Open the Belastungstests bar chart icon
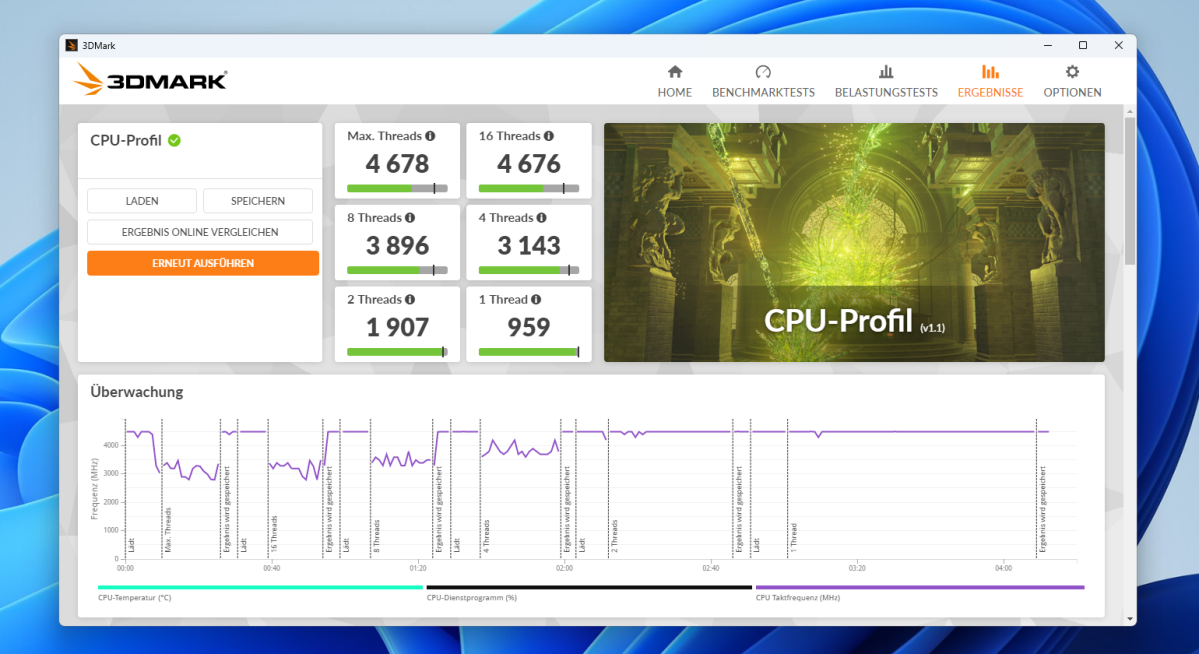Screen dimensions: 1199x654 click(886, 72)
